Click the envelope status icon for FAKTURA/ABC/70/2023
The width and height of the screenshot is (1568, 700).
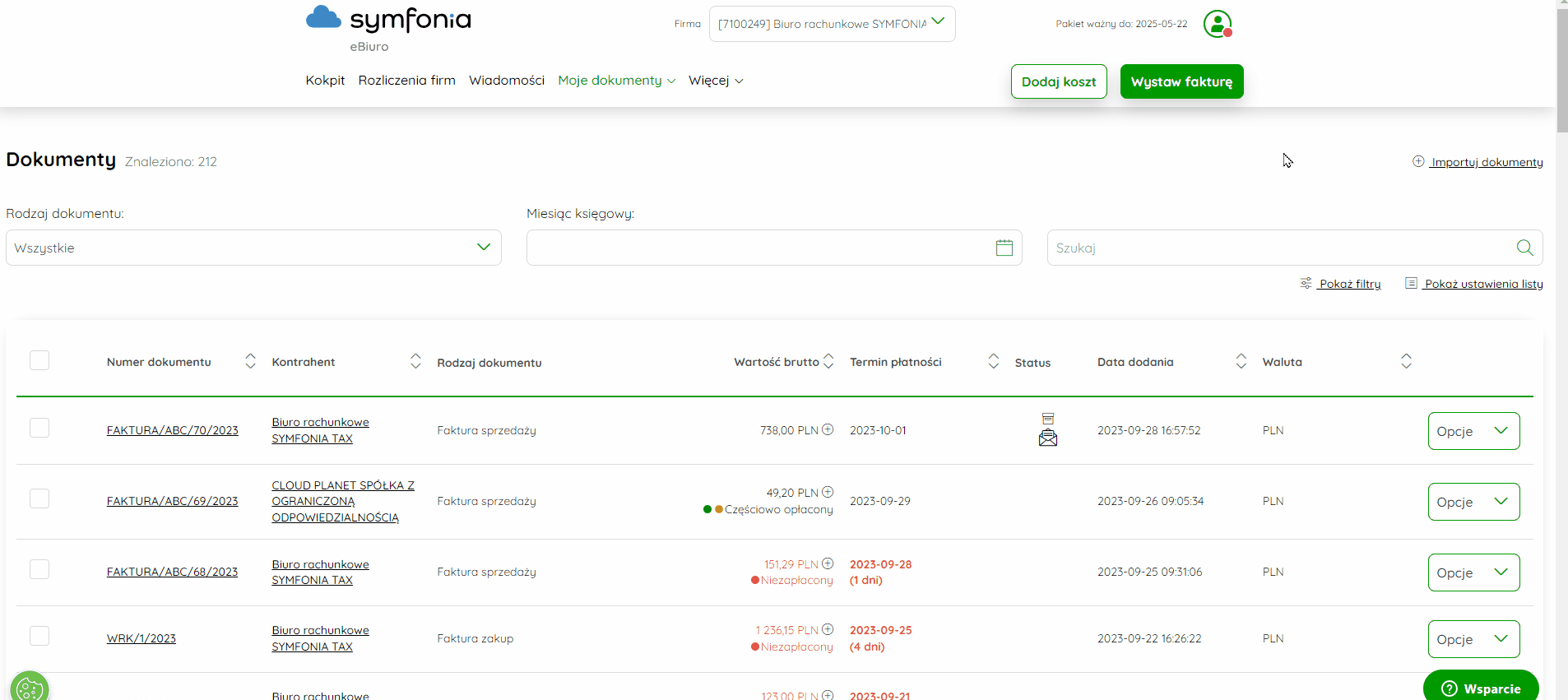(1048, 438)
